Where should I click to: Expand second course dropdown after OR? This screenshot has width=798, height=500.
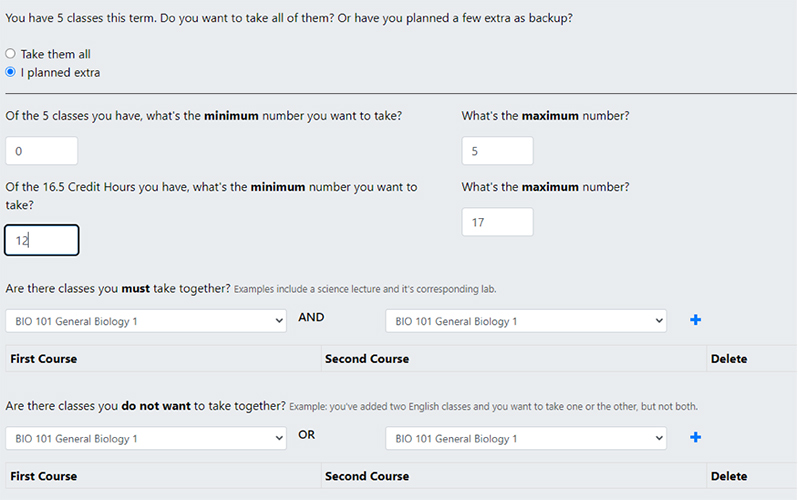point(526,439)
